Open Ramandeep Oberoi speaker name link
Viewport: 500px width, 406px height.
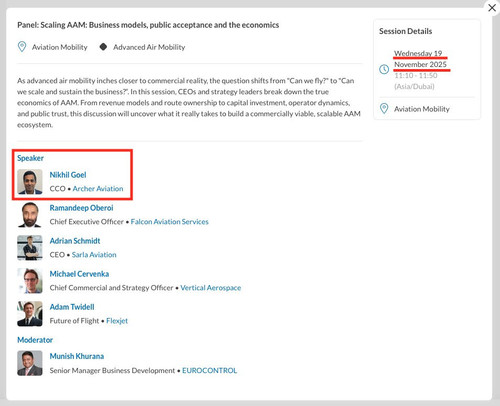click(x=81, y=208)
